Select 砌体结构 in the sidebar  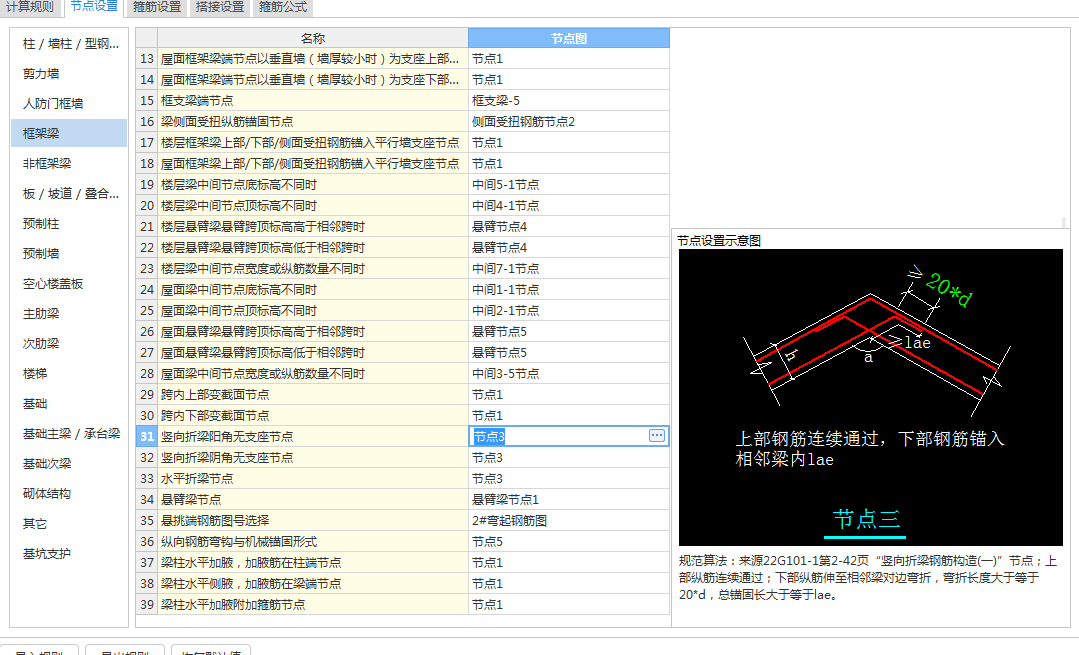[69, 493]
